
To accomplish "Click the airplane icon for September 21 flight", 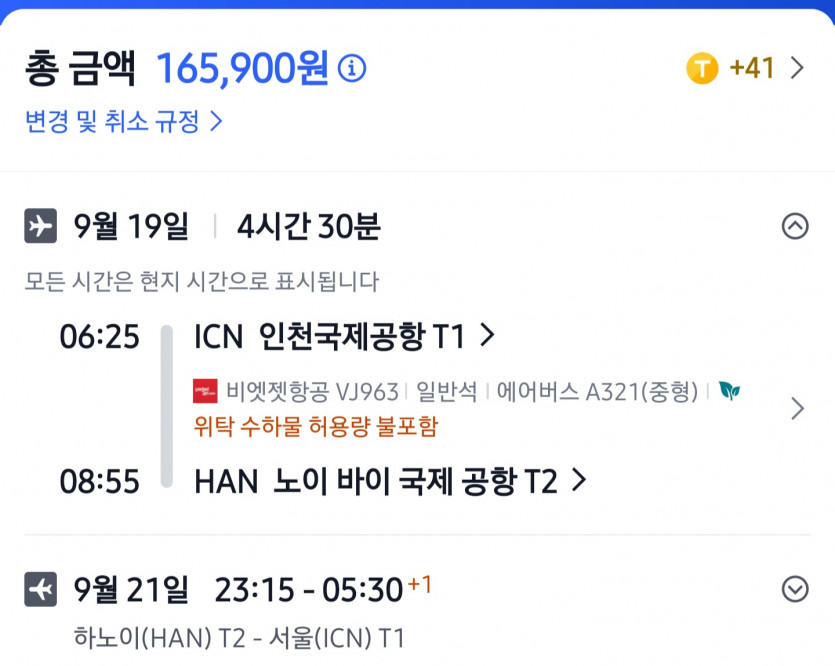I will tap(41, 589).
